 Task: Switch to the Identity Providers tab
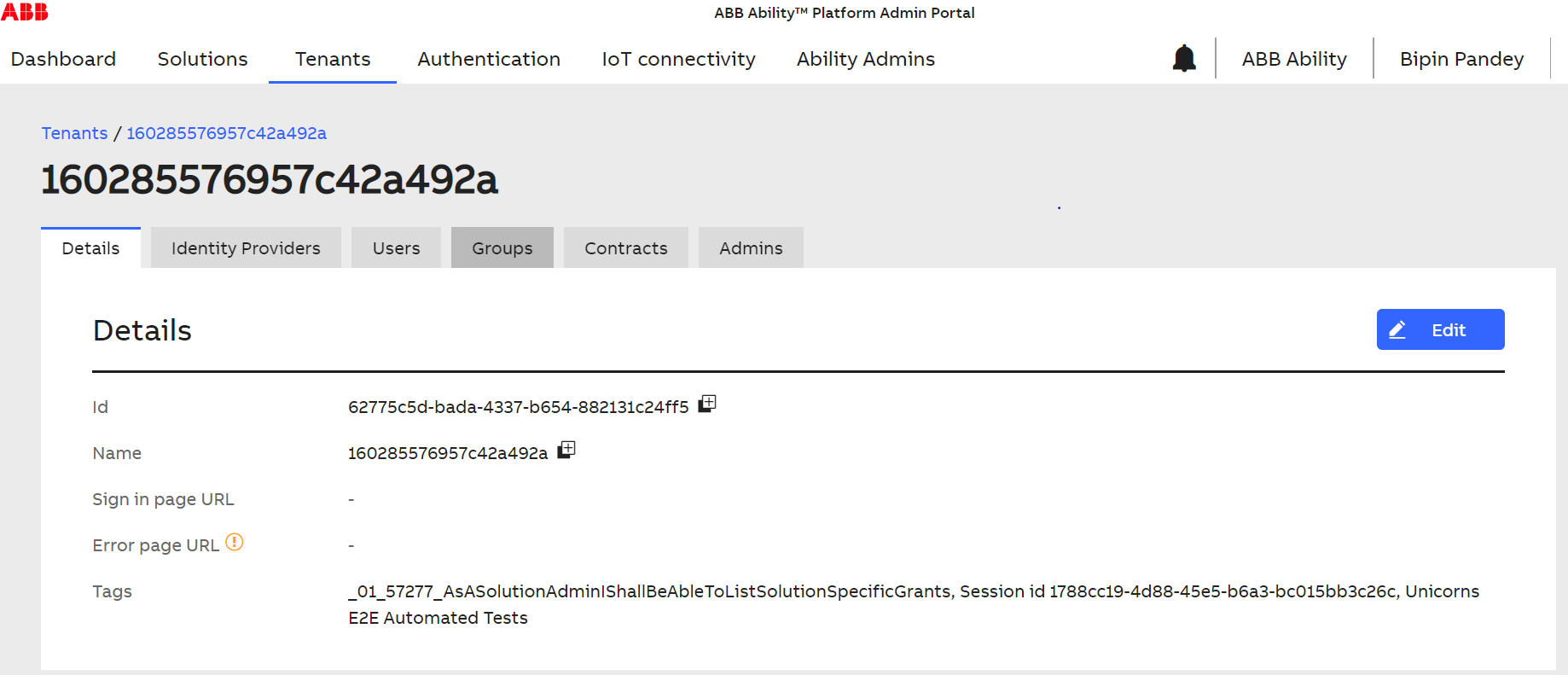246,247
